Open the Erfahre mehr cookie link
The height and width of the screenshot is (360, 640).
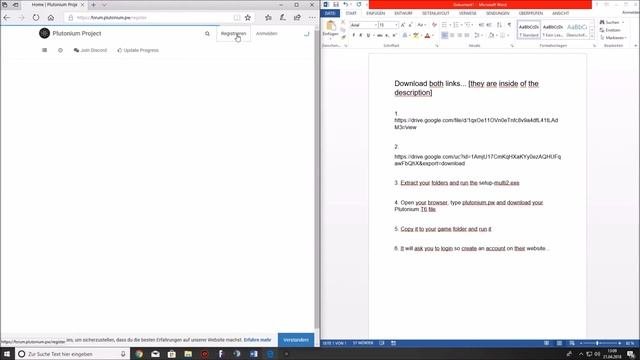tap(258, 340)
